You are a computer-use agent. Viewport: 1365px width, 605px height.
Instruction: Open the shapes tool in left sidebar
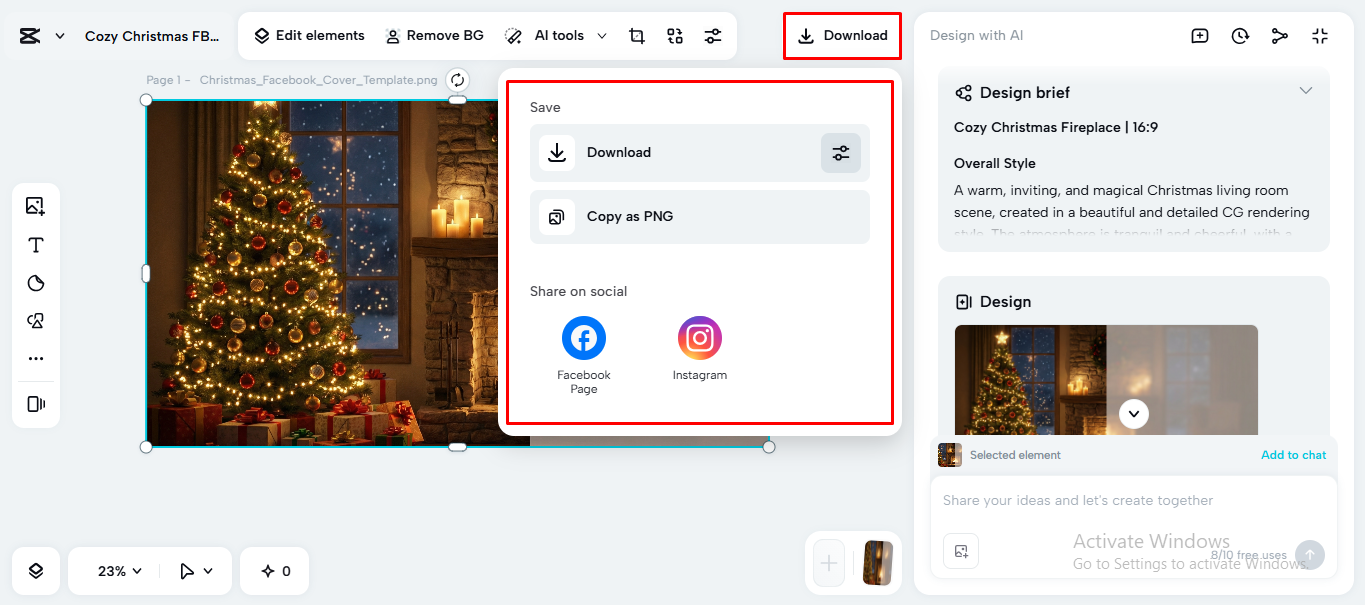[x=36, y=321]
